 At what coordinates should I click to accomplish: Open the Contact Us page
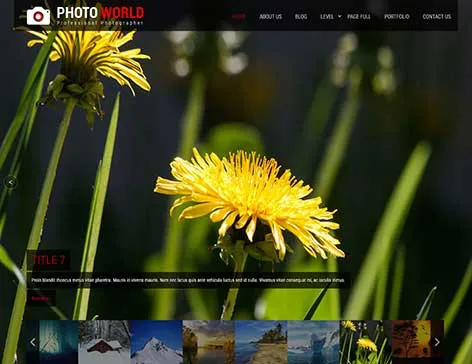pos(436,16)
